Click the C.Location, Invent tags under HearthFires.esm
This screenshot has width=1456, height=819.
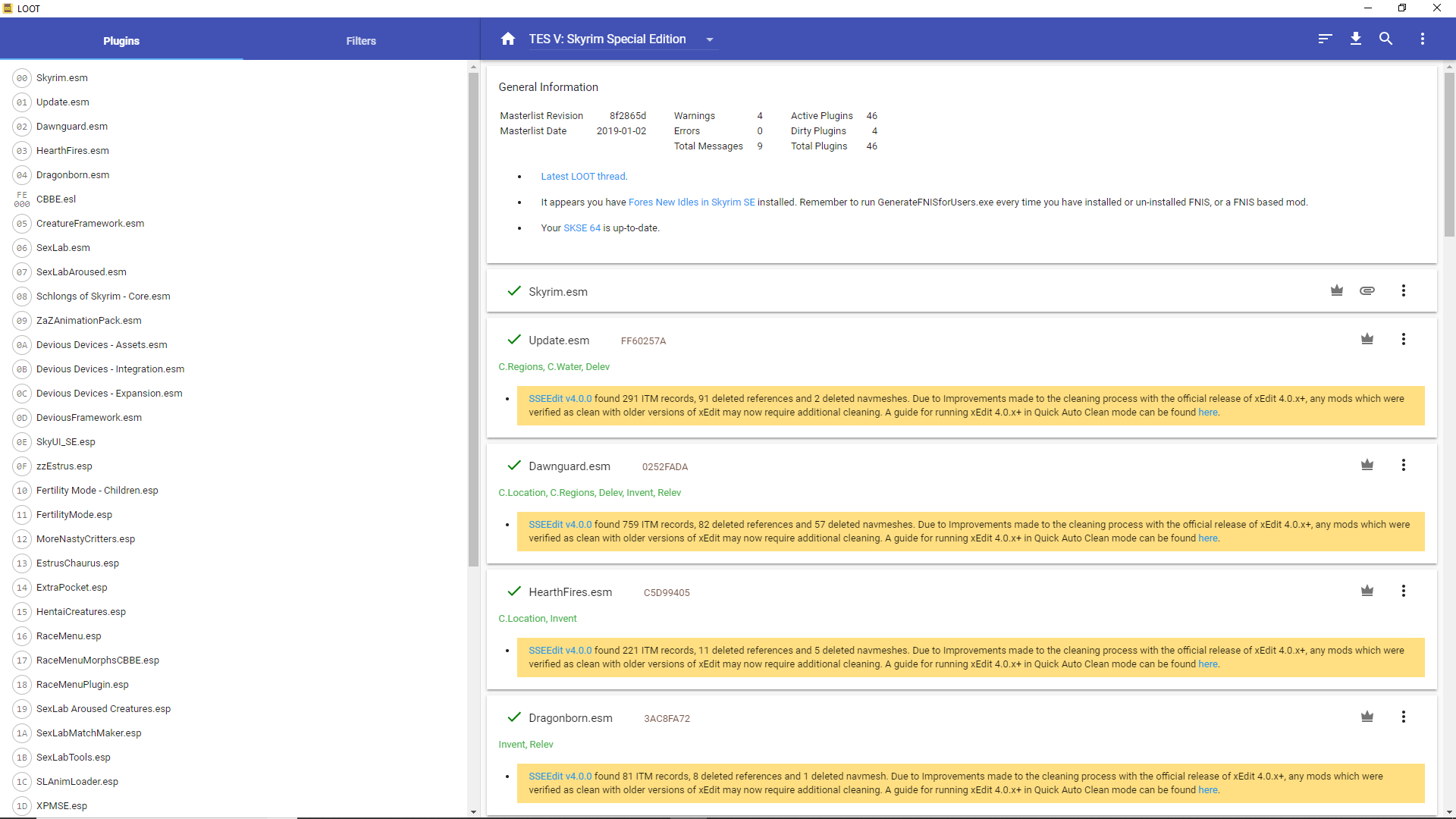(x=537, y=619)
